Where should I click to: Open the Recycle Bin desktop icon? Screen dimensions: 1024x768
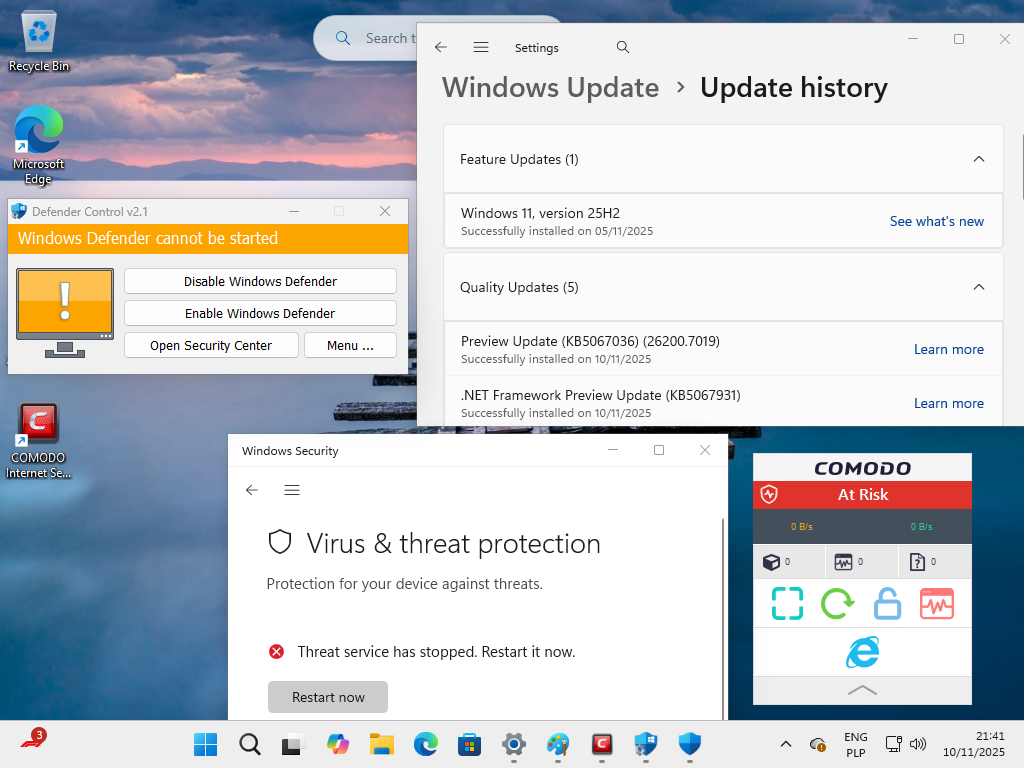pos(39,42)
